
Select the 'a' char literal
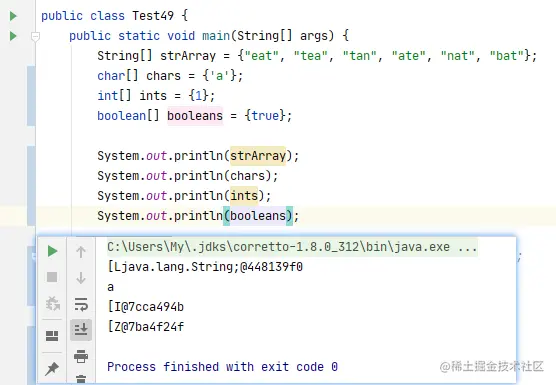point(219,76)
